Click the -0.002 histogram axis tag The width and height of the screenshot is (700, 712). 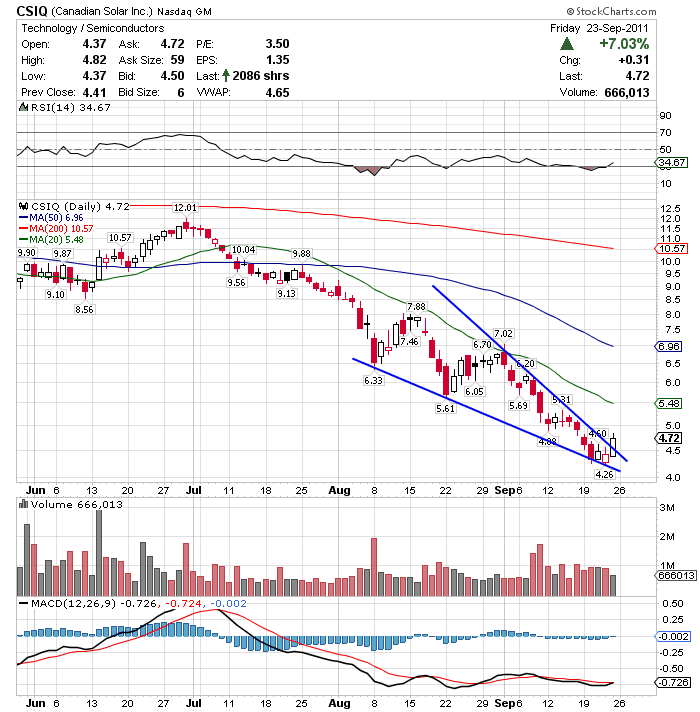point(673,636)
